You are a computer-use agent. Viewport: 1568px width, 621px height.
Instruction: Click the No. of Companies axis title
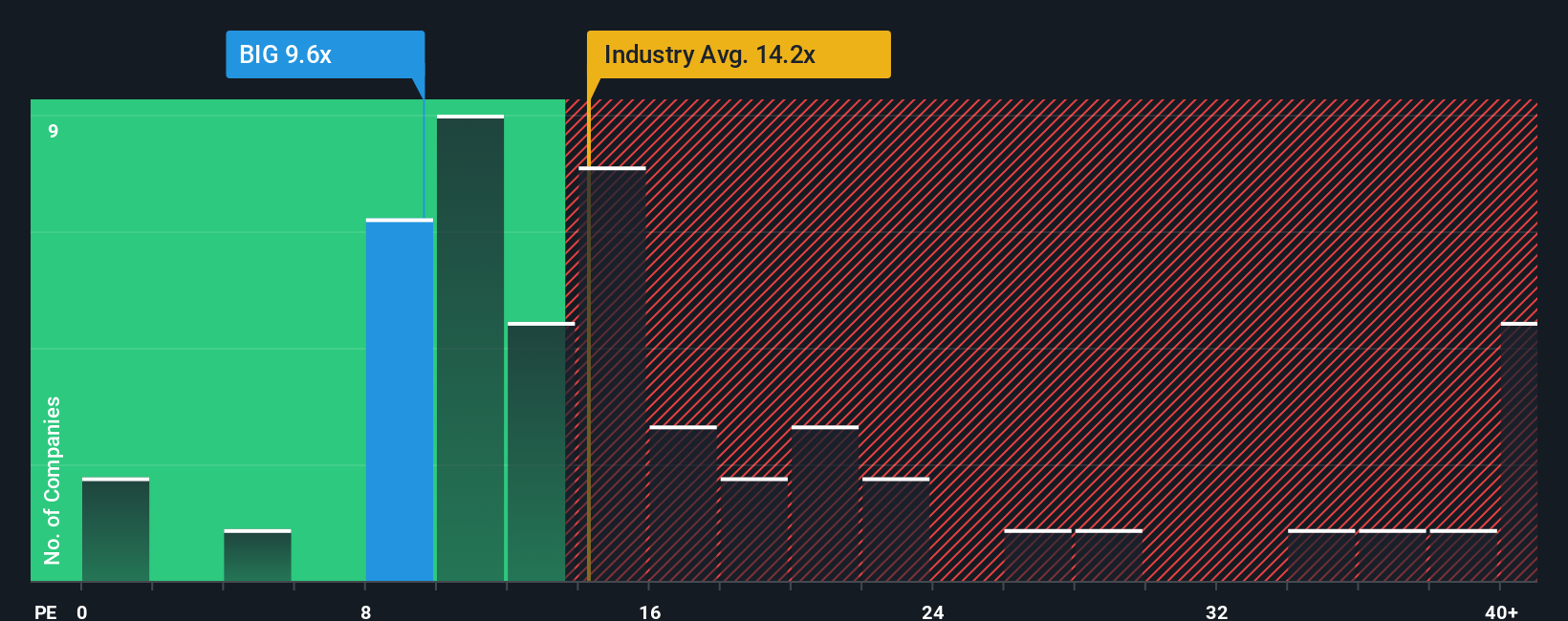[53, 481]
